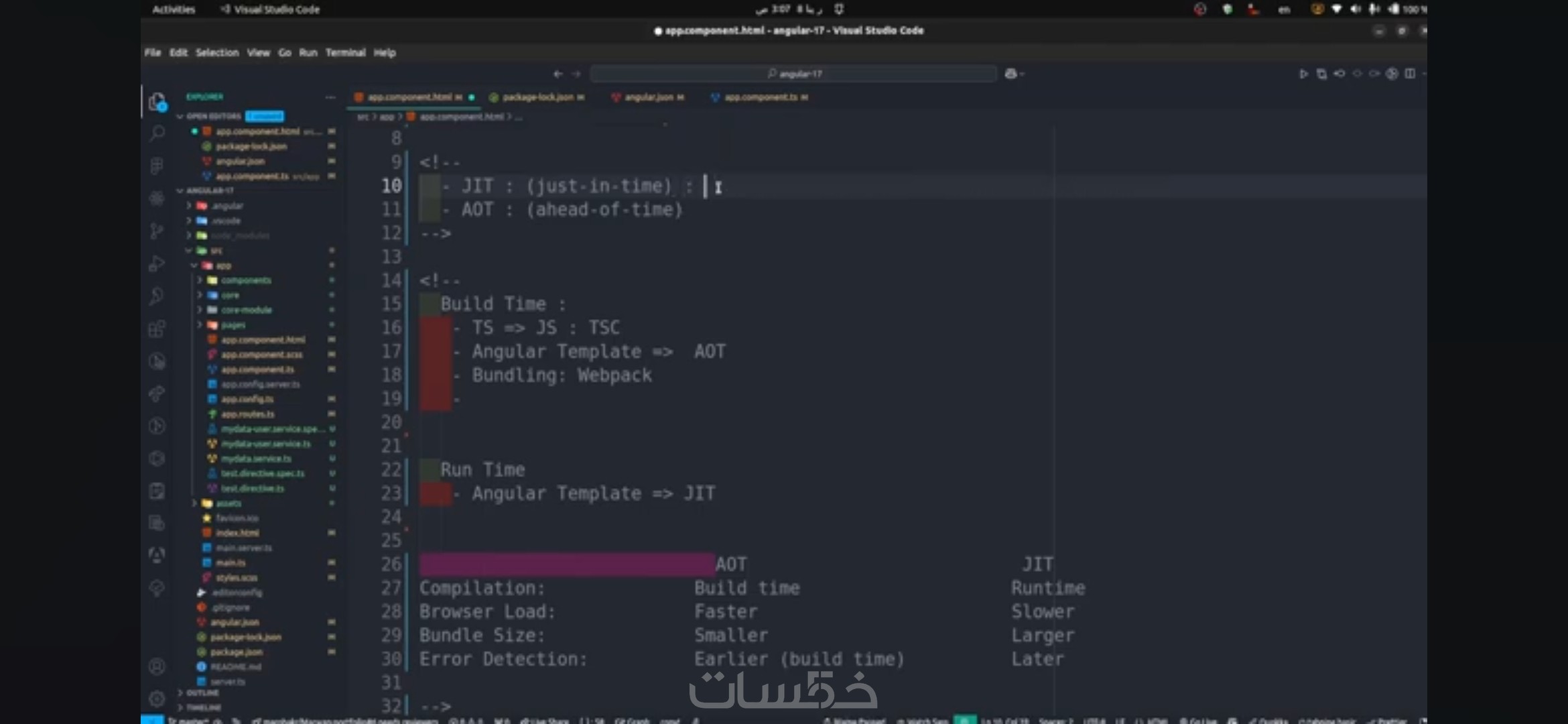Click Activities in the Ubuntu top bar

(x=174, y=9)
